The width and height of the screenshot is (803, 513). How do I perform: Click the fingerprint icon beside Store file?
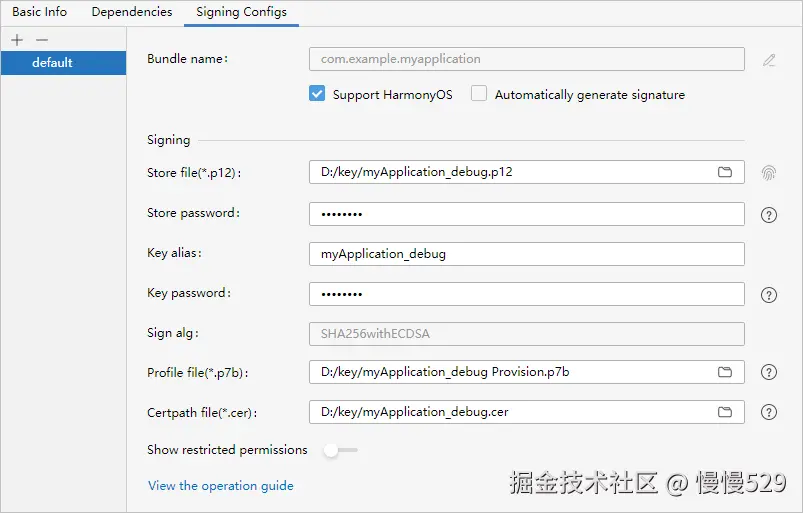click(769, 173)
